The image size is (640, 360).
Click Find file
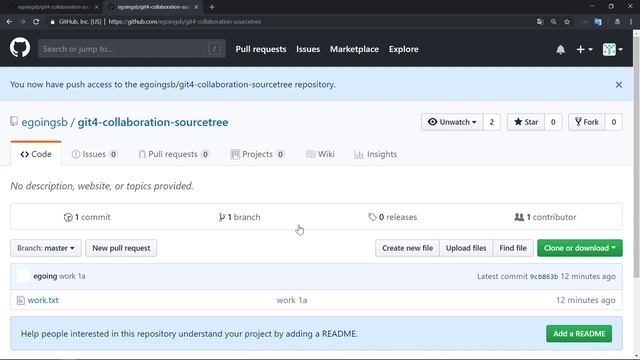tap(513, 248)
